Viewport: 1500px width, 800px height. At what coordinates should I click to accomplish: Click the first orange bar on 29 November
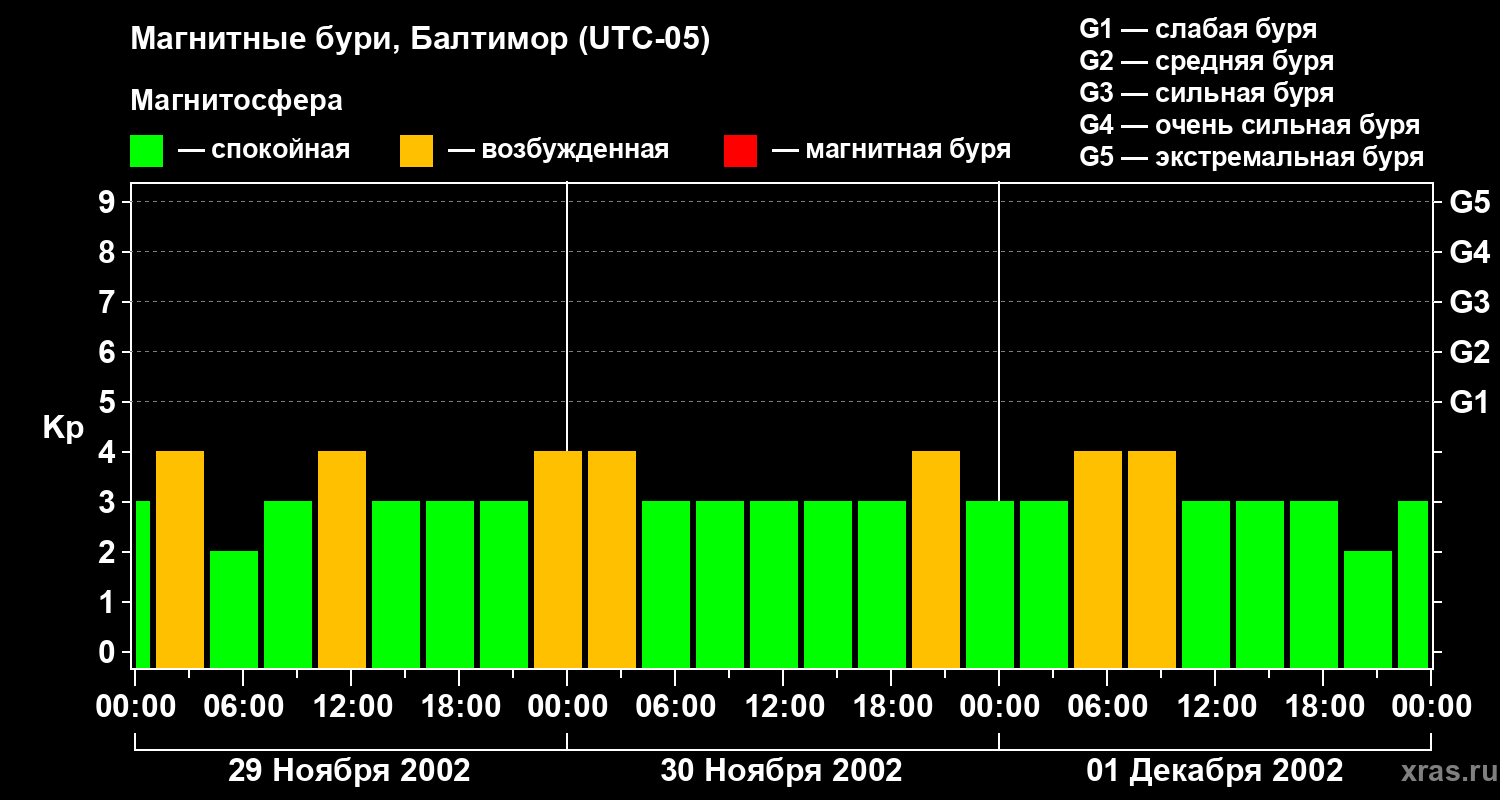[x=180, y=559]
